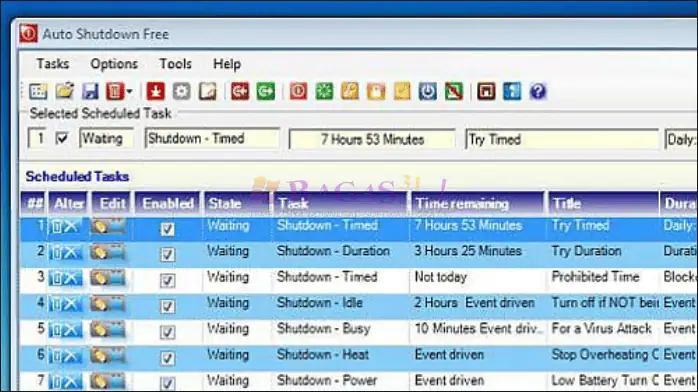Open tasks file with the folder icon
Screen dimensions: 698x392
point(65,91)
